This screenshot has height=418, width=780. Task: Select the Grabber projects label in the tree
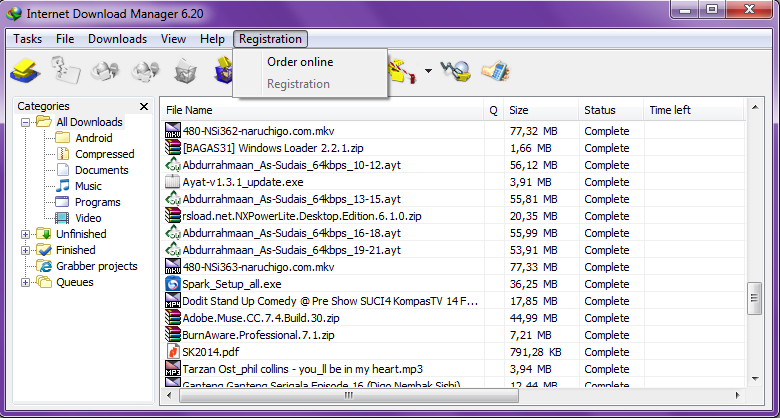pos(97,266)
